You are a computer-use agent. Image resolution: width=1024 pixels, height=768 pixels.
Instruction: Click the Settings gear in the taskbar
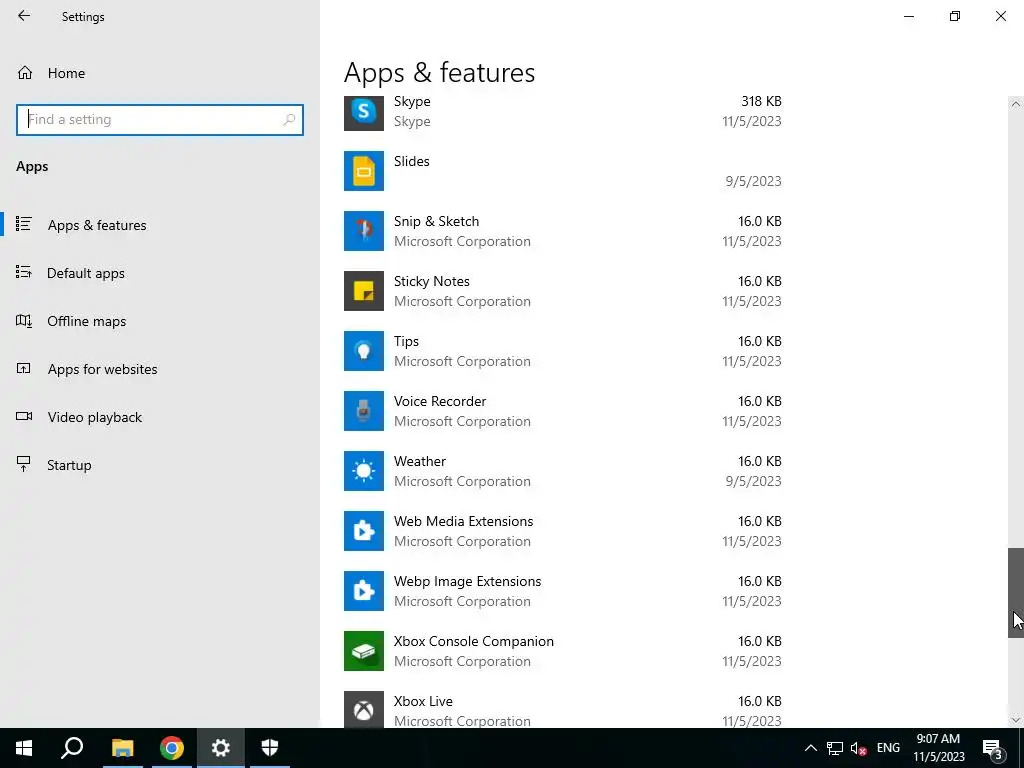click(x=221, y=748)
